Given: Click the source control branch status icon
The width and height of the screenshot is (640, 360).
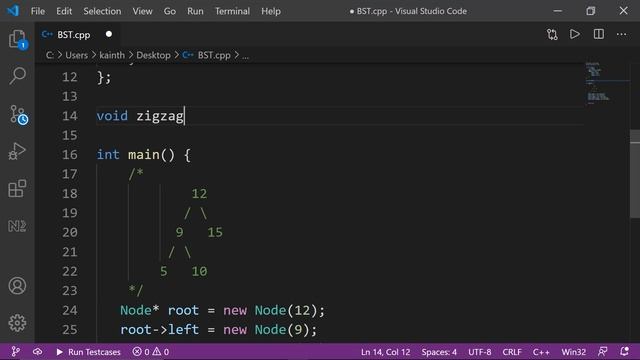Looking at the screenshot, I should point(16,351).
